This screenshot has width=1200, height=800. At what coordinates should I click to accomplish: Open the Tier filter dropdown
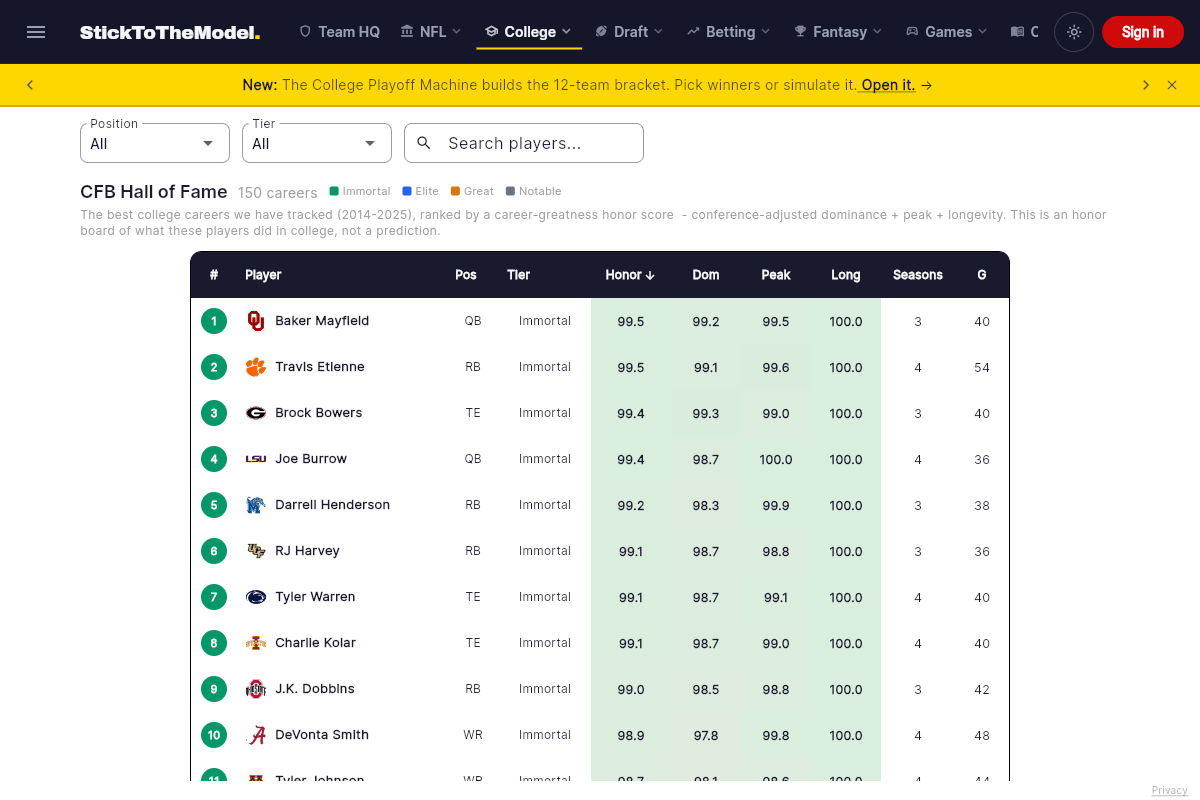click(x=317, y=143)
